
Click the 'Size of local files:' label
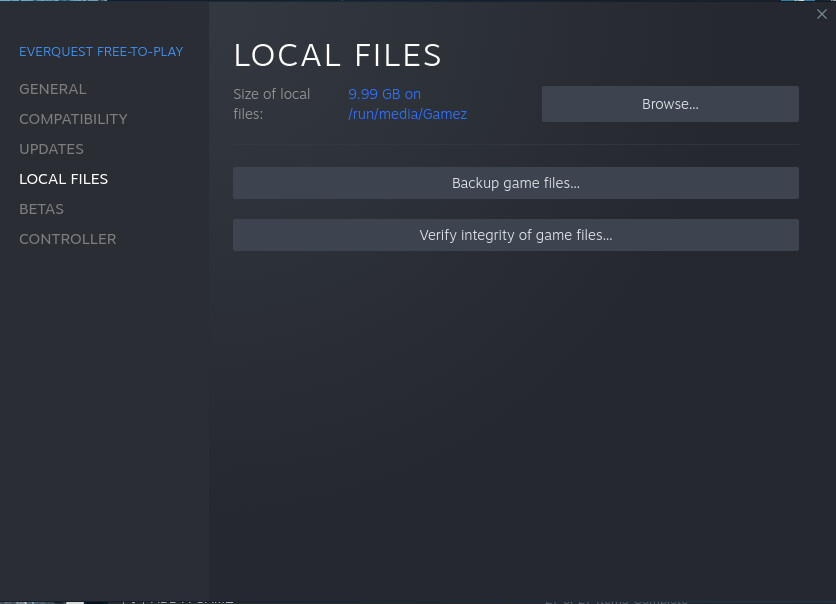(x=271, y=104)
